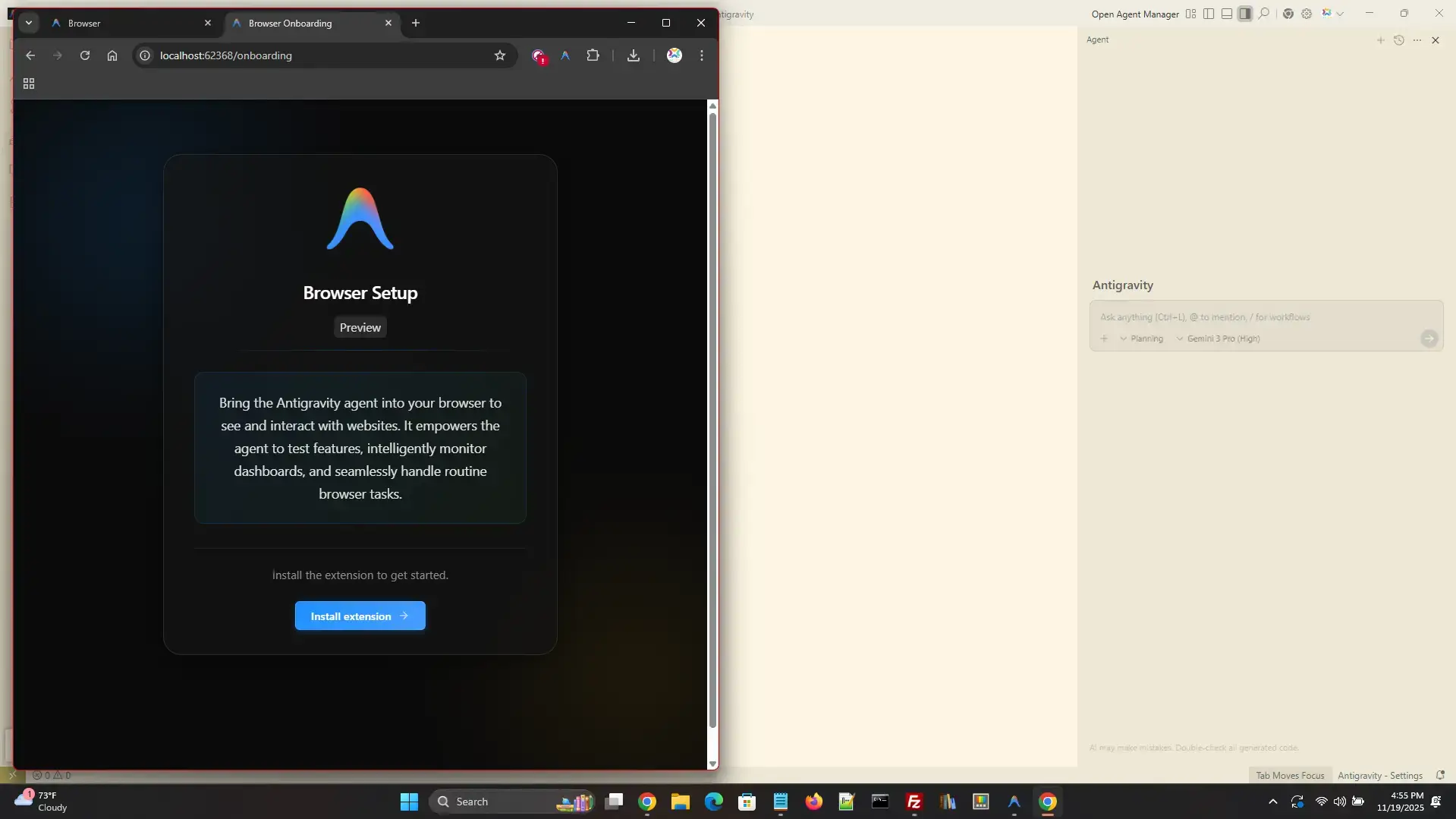This screenshot has width=1456, height=819.
Task: Click the browser page vertical scrollbar
Action: [x=712, y=417]
